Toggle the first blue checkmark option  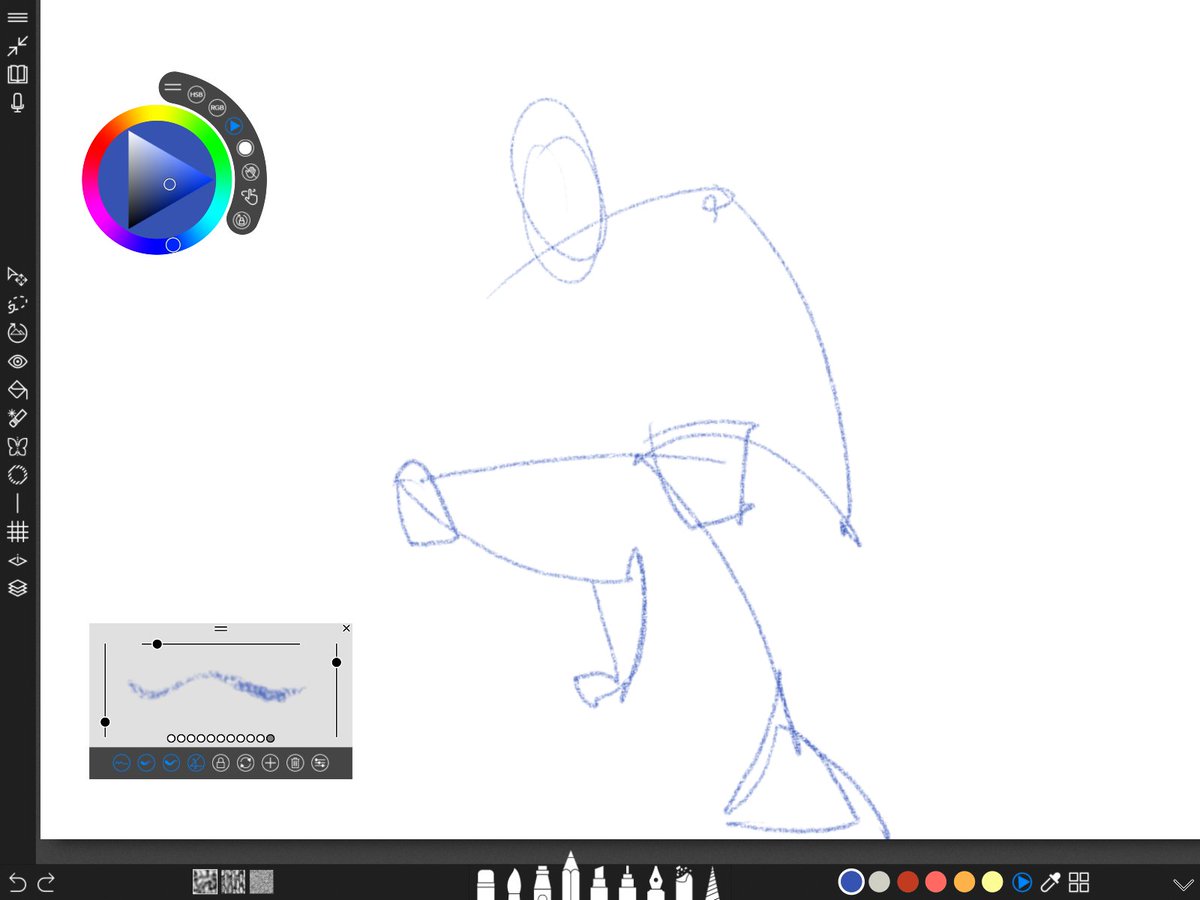coord(146,763)
